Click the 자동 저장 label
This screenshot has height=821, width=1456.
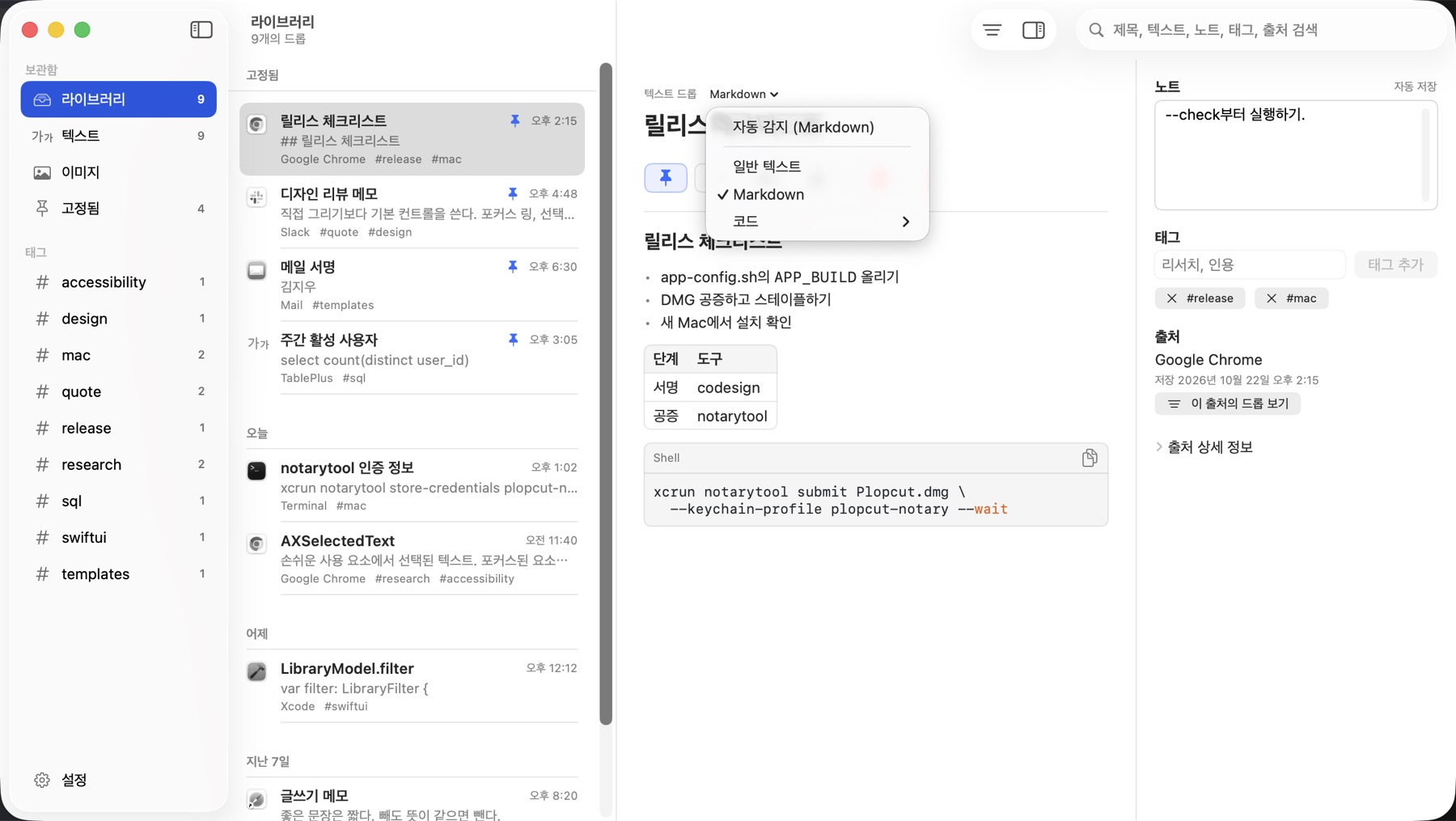tap(1415, 87)
